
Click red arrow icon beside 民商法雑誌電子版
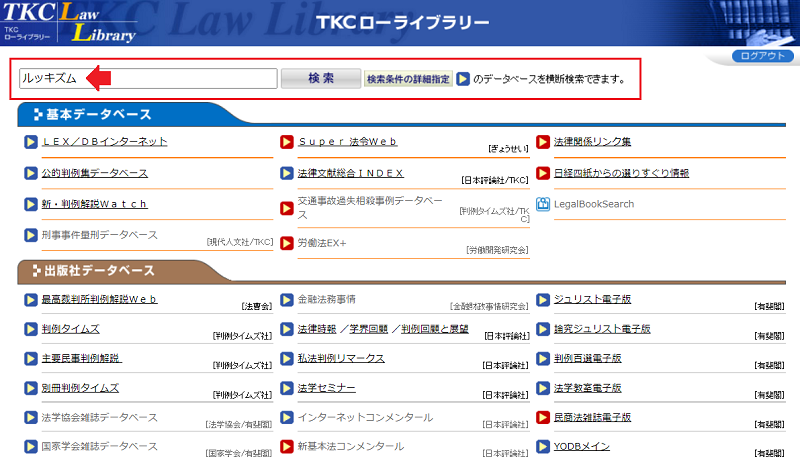click(x=543, y=418)
